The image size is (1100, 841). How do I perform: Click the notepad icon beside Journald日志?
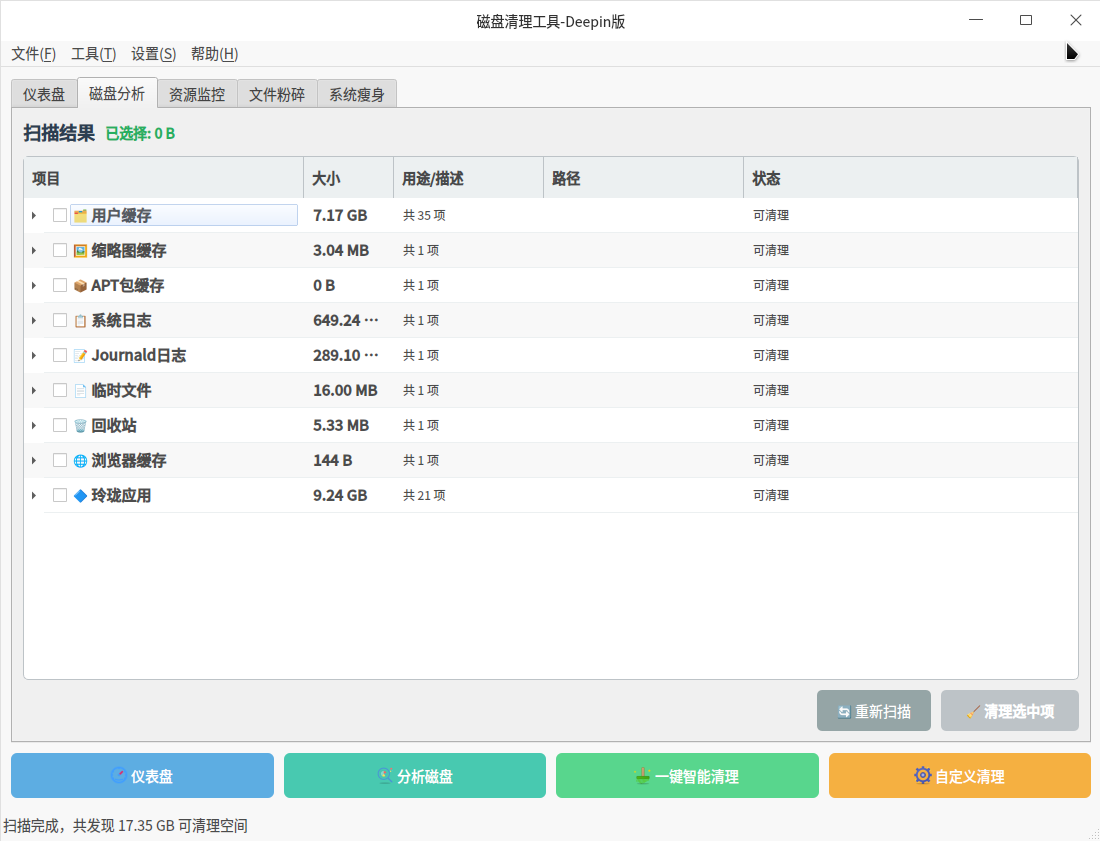[x=80, y=356]
